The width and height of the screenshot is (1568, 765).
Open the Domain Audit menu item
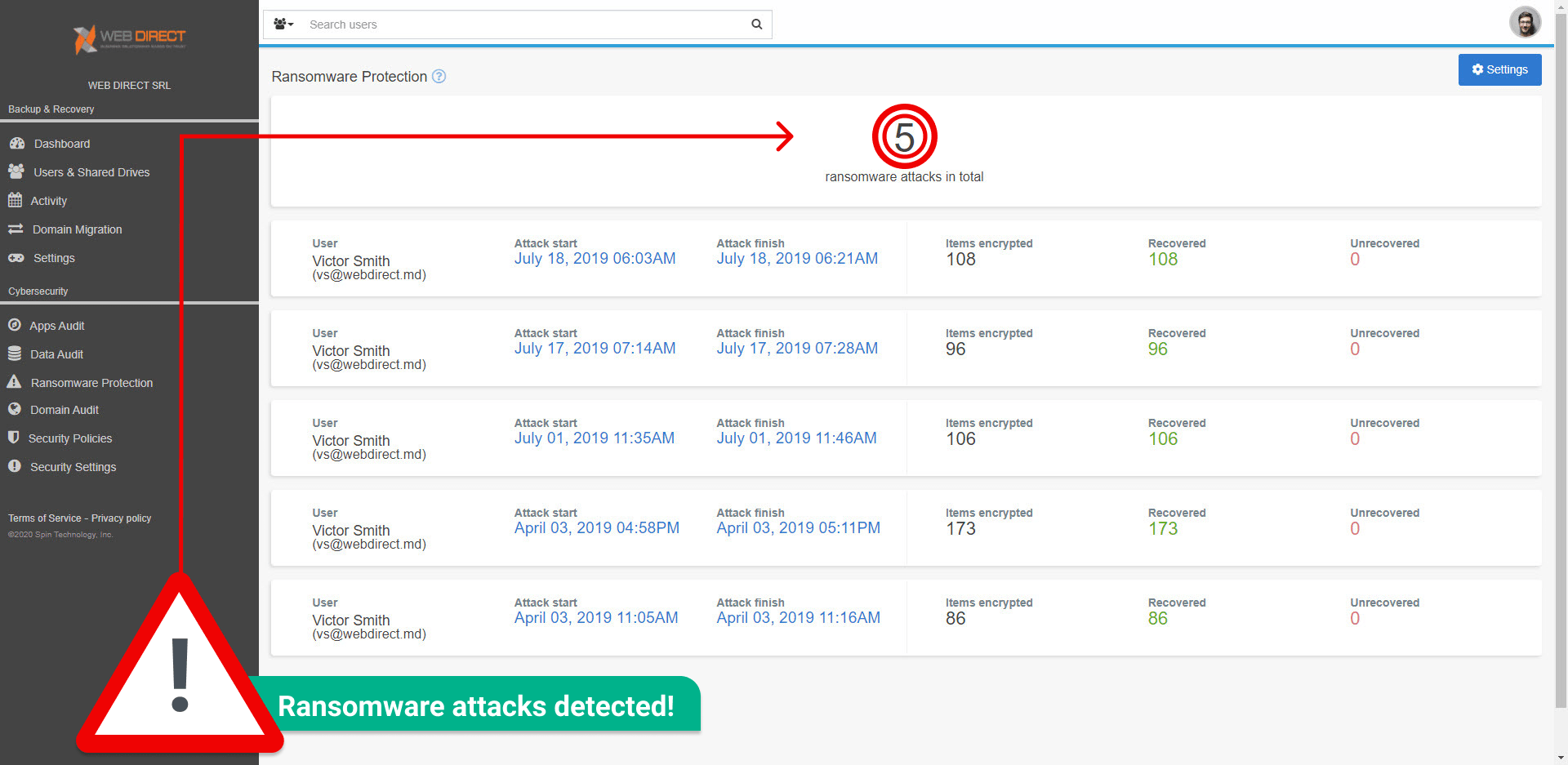pyautogui.click(x=64, y=410)
